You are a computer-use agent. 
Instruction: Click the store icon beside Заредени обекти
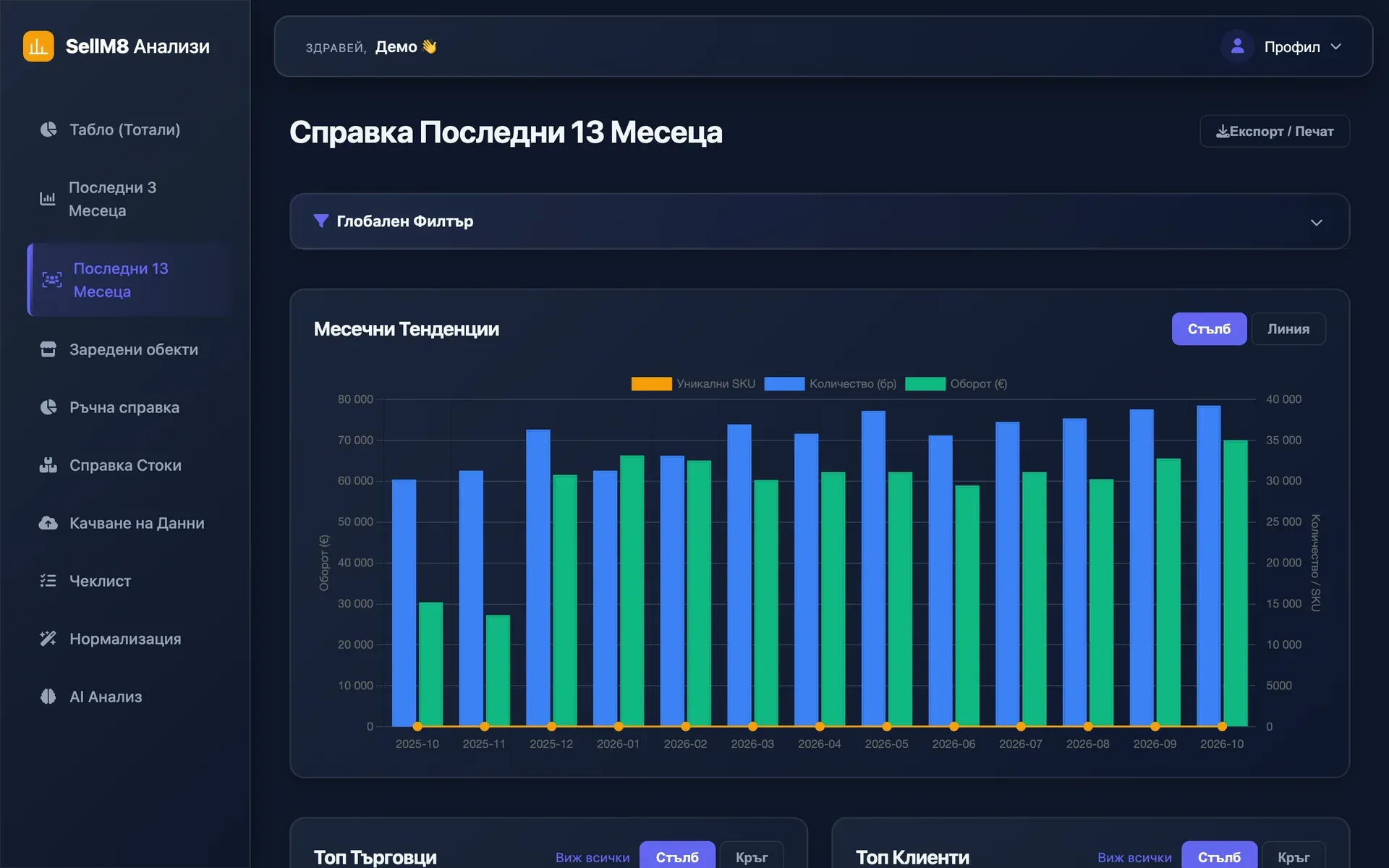(48, 349)
